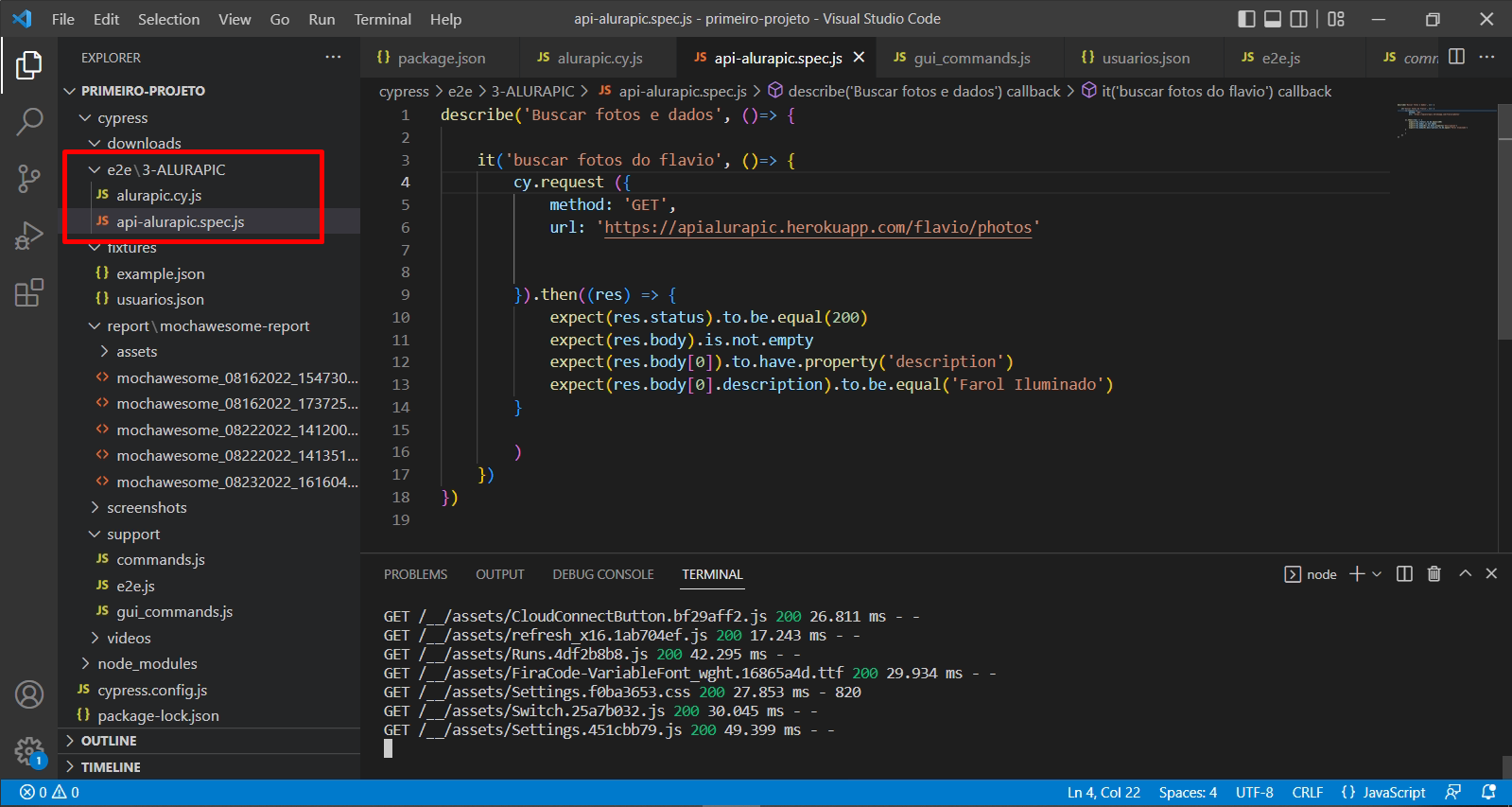Maximize the panel with chevron up
Viewport: 1512px width, 807px height.
pyautogui.click(x=1465, y=573)
